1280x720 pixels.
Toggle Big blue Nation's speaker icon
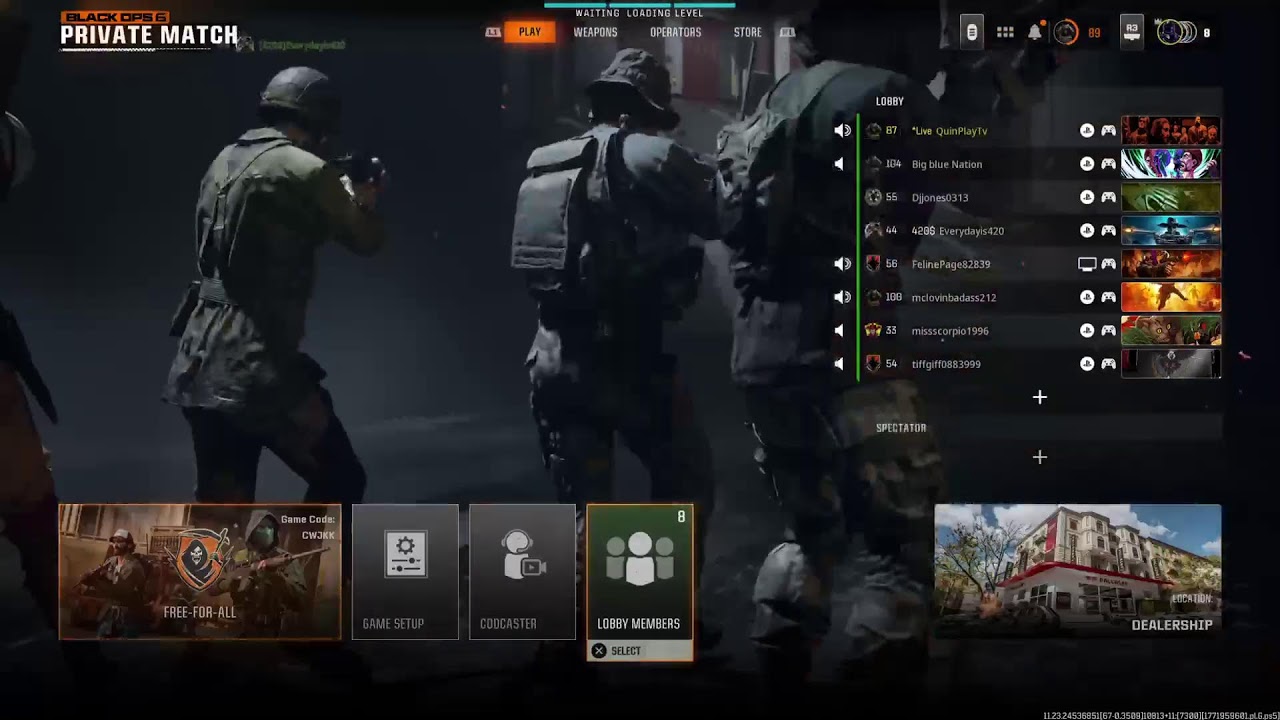point(839,164)
